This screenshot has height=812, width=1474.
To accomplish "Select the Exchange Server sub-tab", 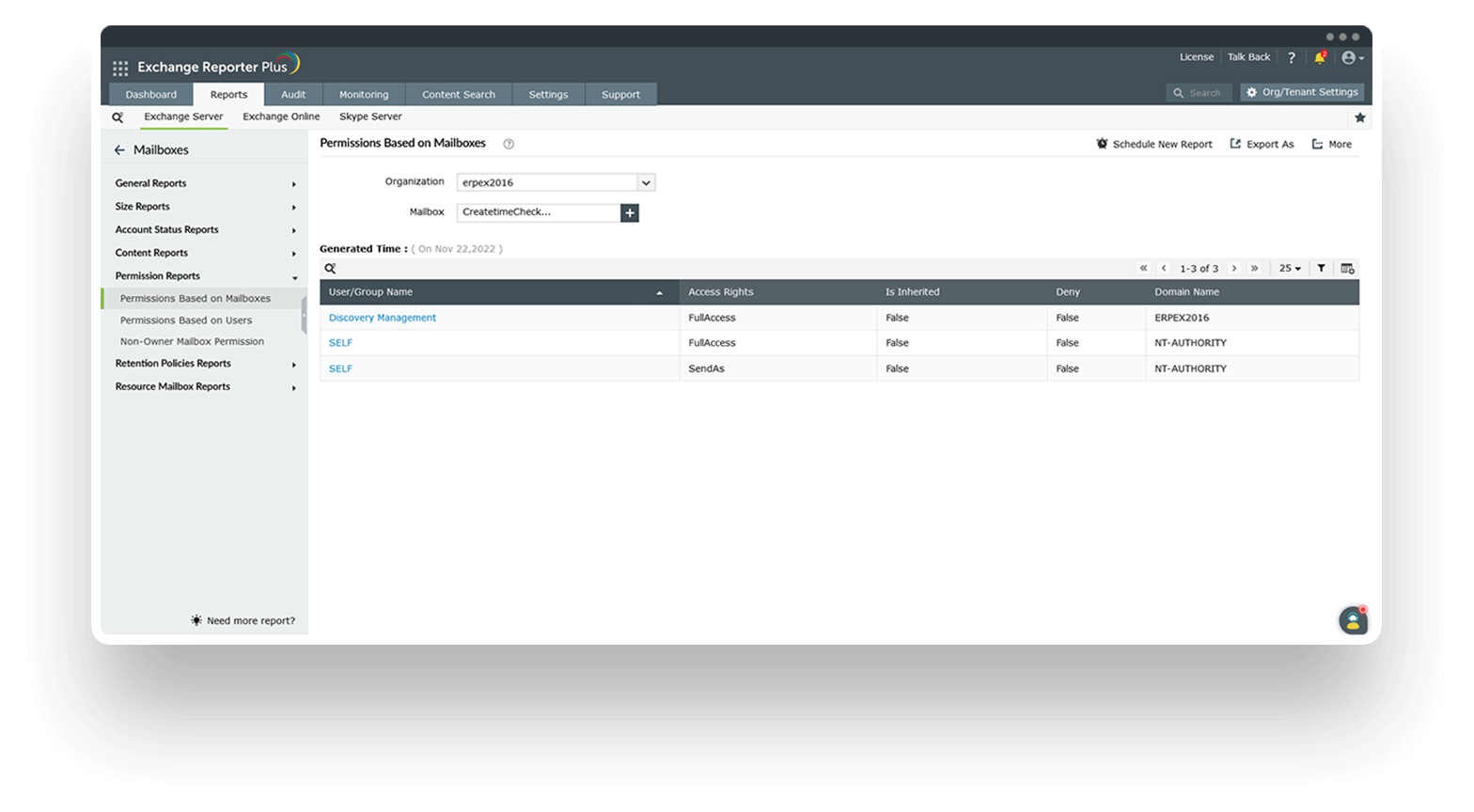I will (x=183, y=117).
